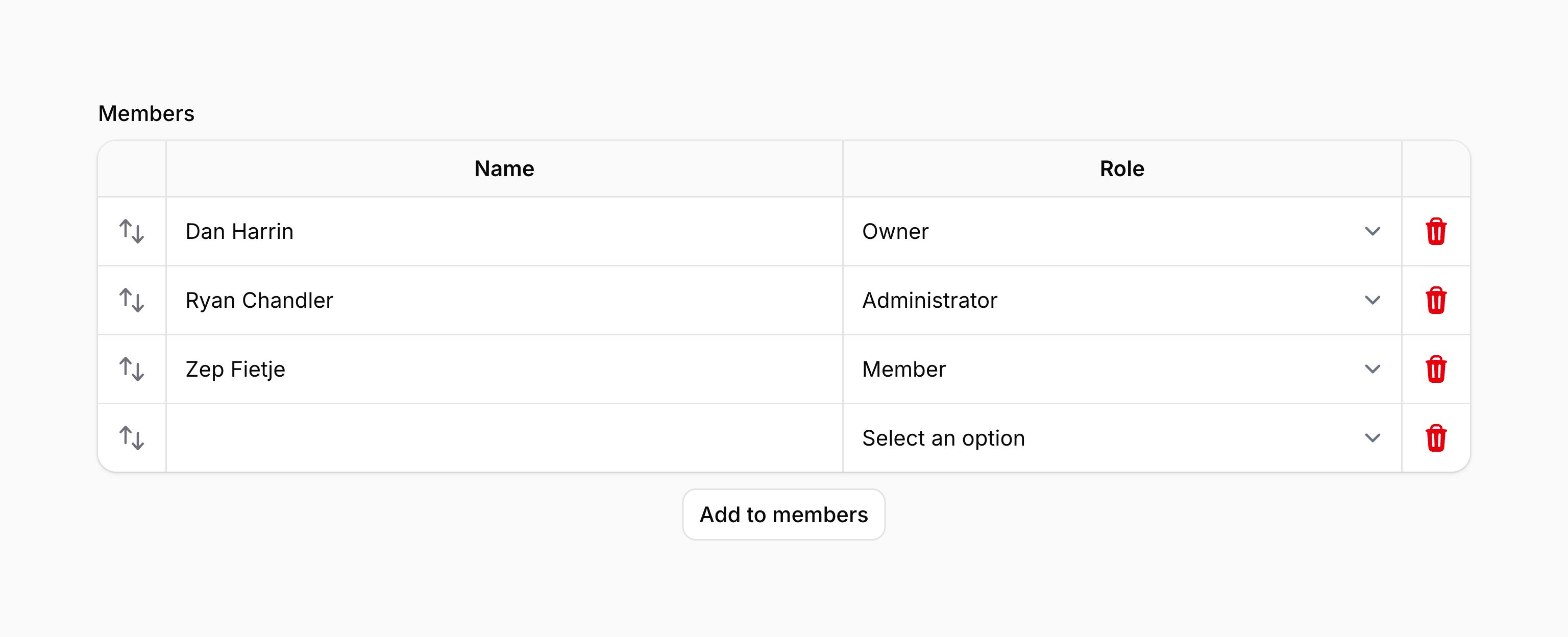Viewport: 1568px width, 637px height.
Task: Open the Member role dropdown
Action: pos(1121,369)
